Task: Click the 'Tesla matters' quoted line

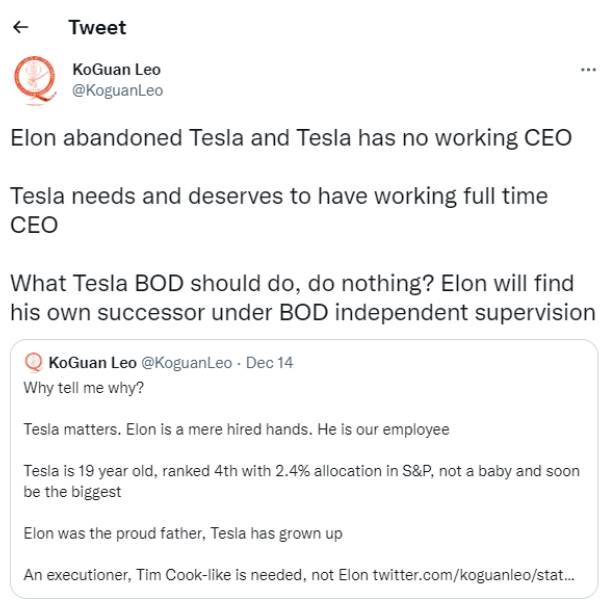Action: click(236, 430)
